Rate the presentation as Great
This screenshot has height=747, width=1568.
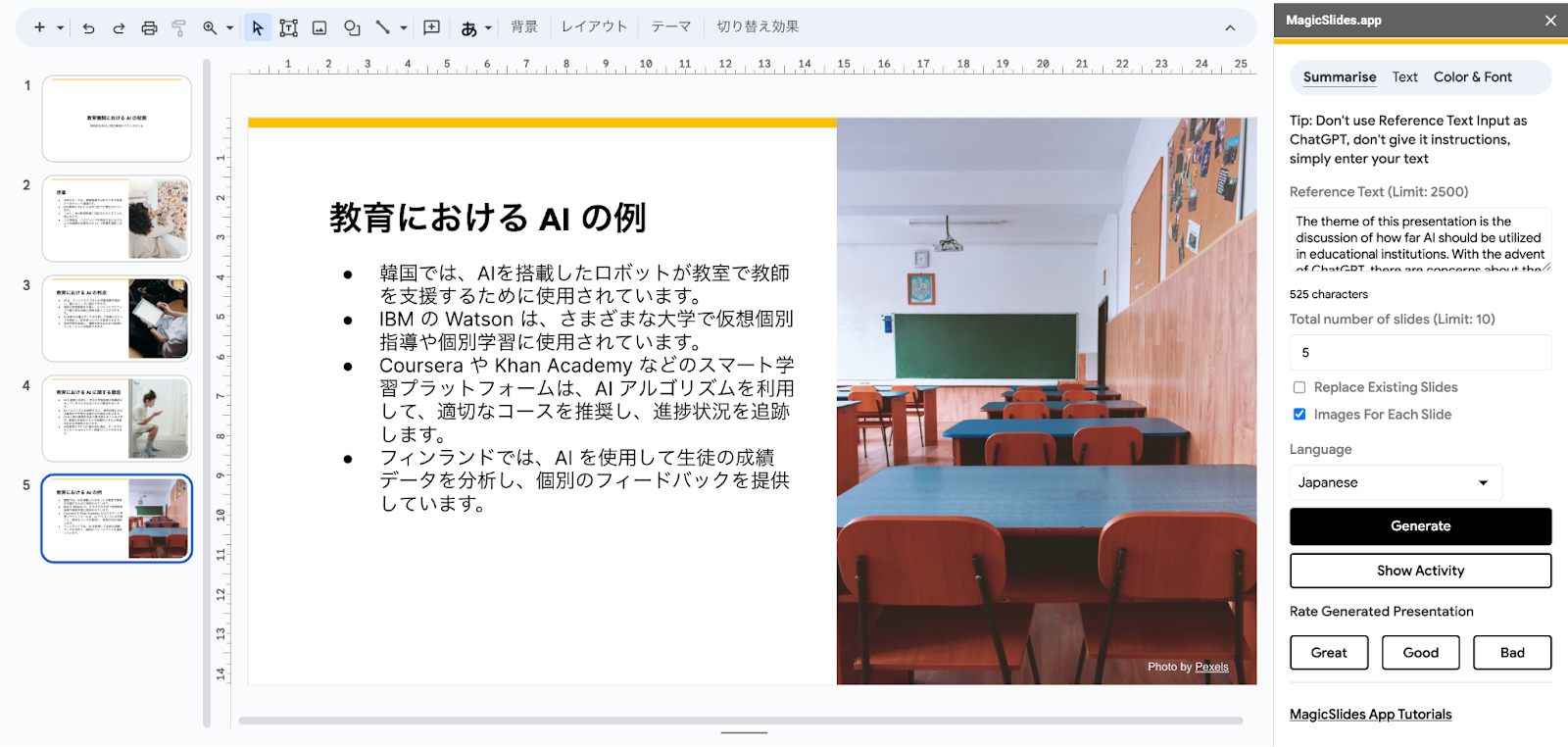pyautogui.click(x=1329, y=653)
